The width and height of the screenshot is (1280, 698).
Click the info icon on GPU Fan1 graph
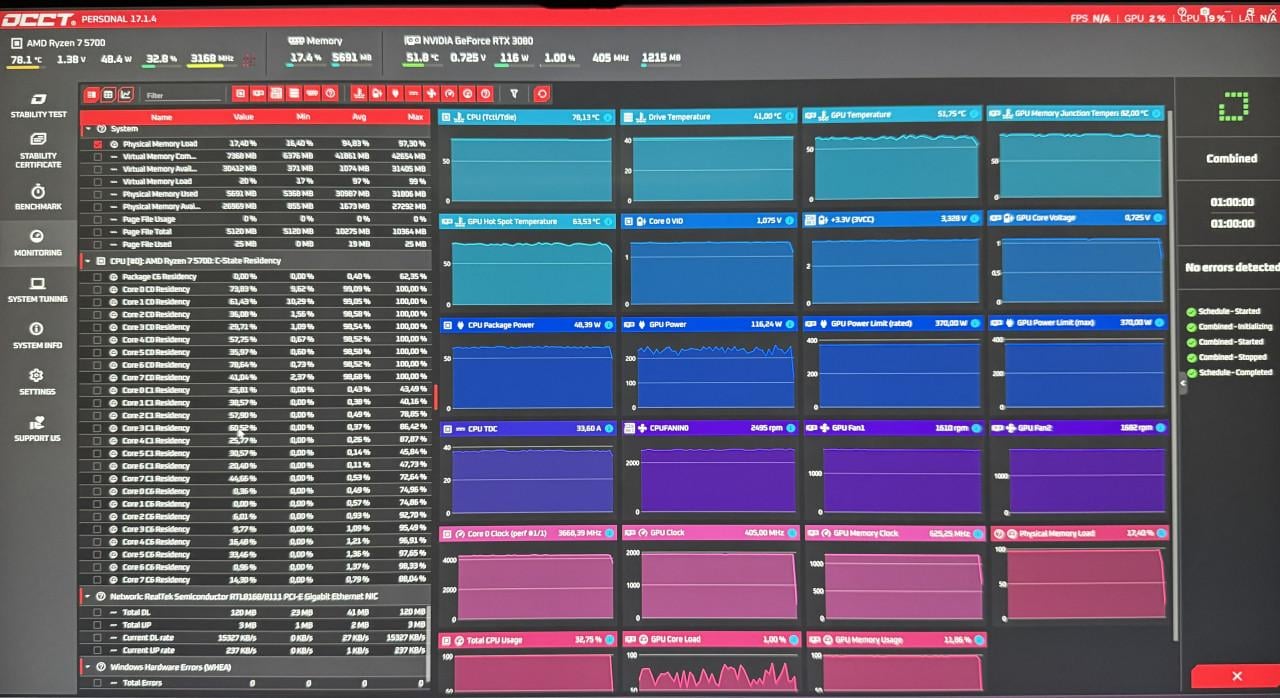point(975,428)
